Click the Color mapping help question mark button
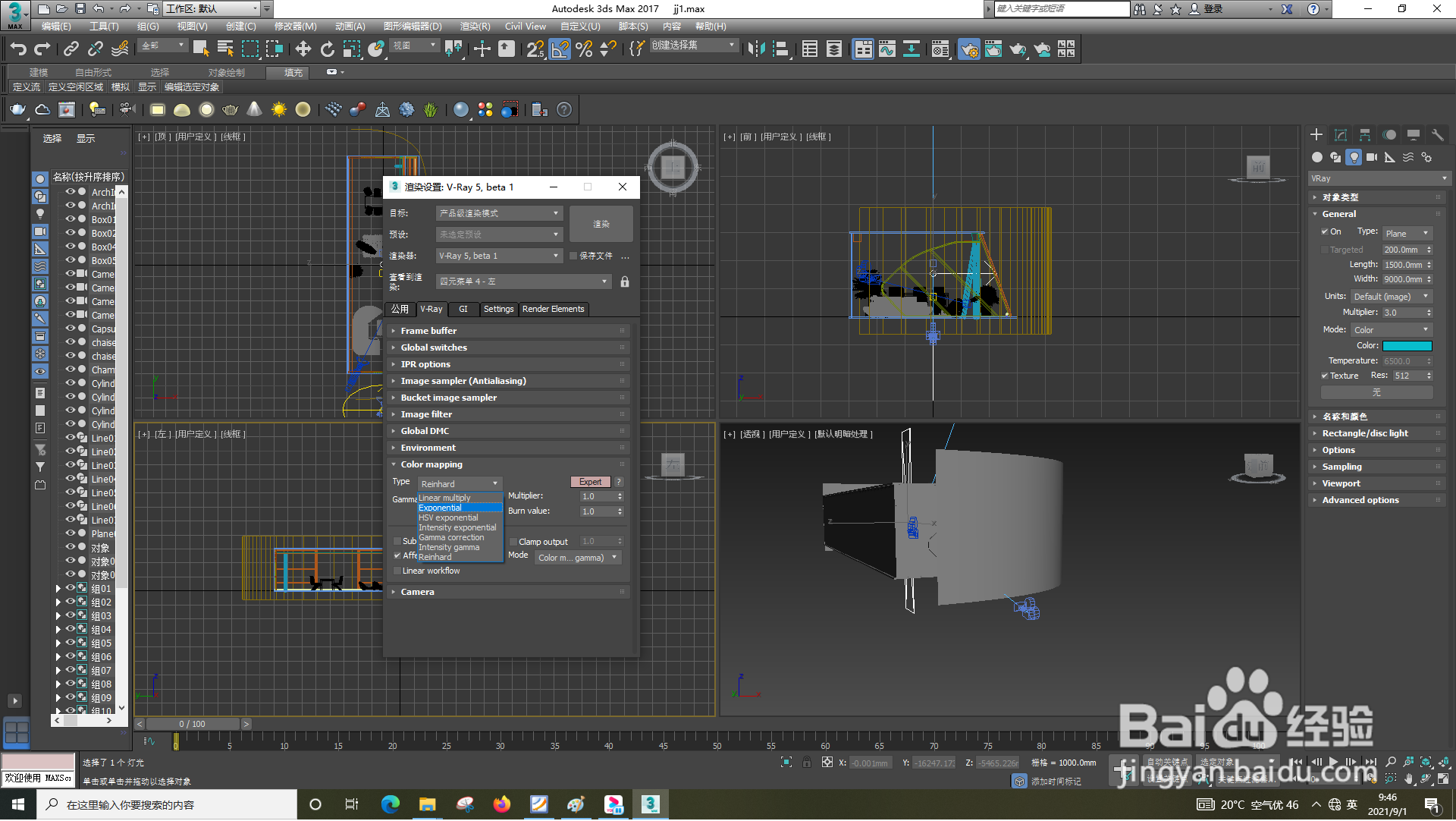The width and height of the screenshot is (1456, 821). click(619, 482)
